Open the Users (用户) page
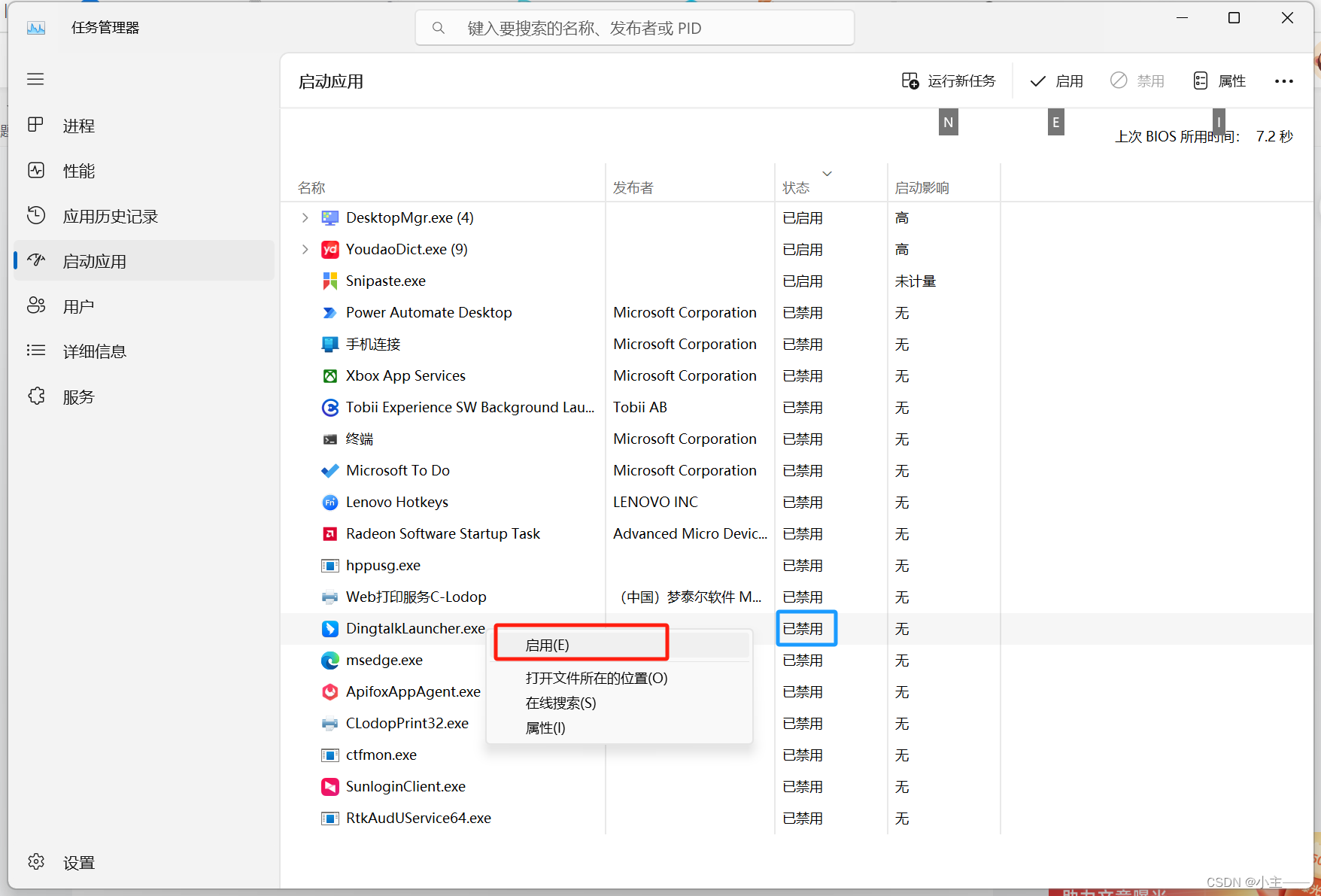Image resolution: width=1321 pixels, height=896 pixels. click(144, 306)
